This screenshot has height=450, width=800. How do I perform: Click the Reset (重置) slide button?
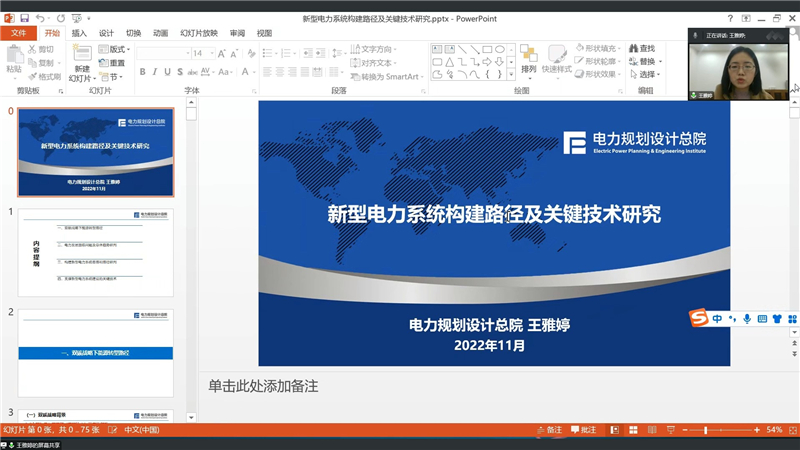(112, 63)
